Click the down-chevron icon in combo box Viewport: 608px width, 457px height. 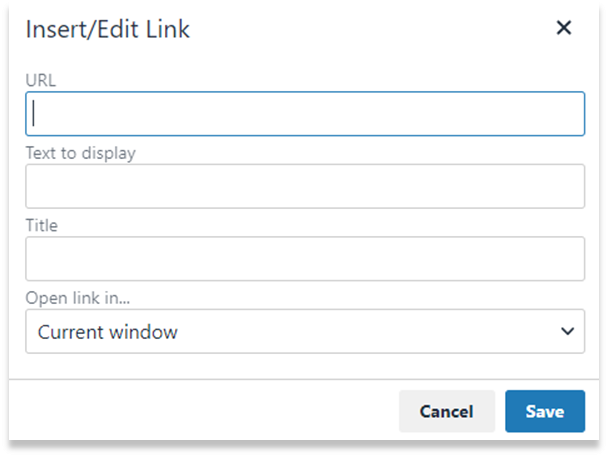567,331
